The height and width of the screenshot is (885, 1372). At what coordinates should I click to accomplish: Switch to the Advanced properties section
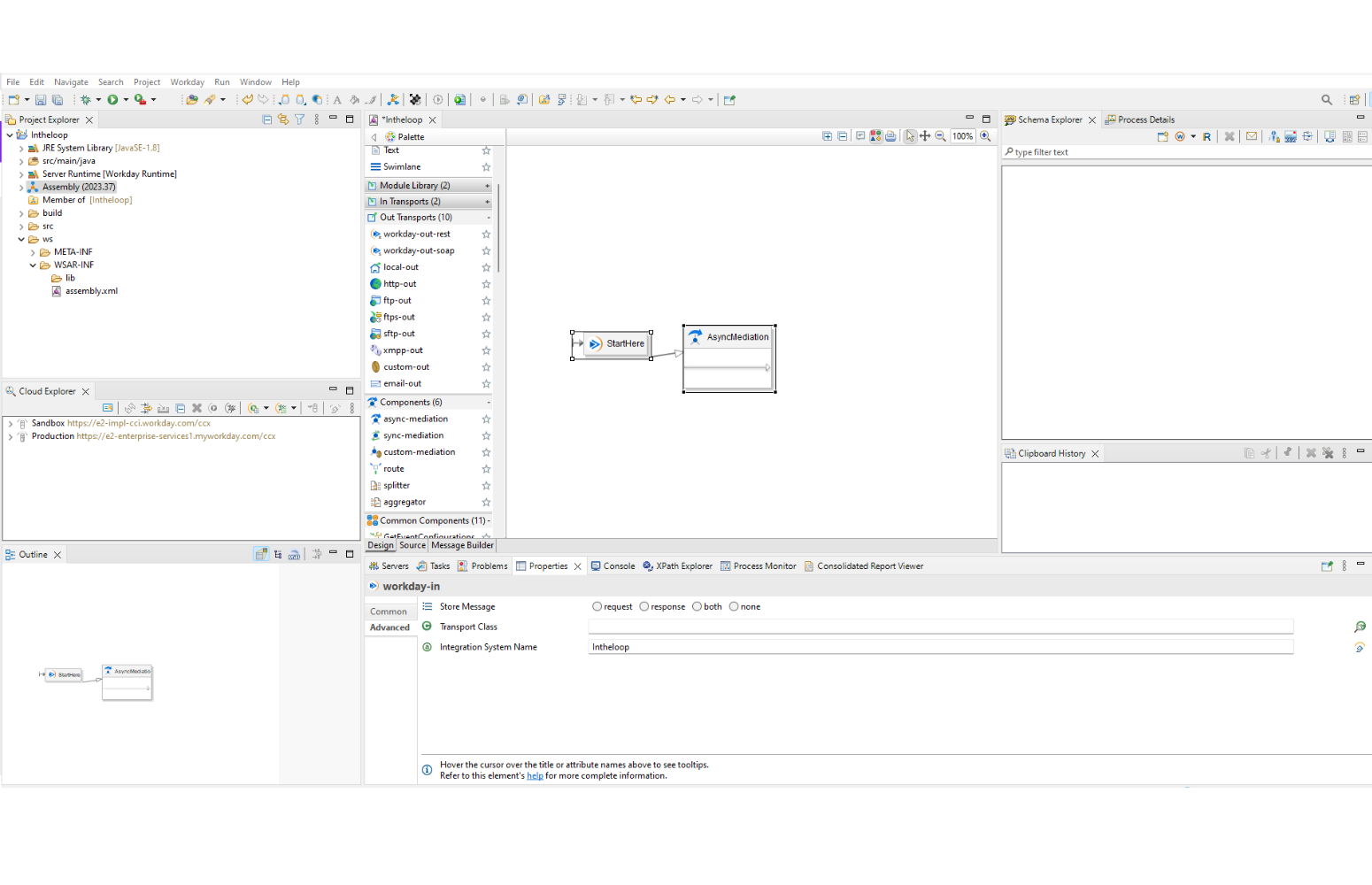[x=389, y=627]
